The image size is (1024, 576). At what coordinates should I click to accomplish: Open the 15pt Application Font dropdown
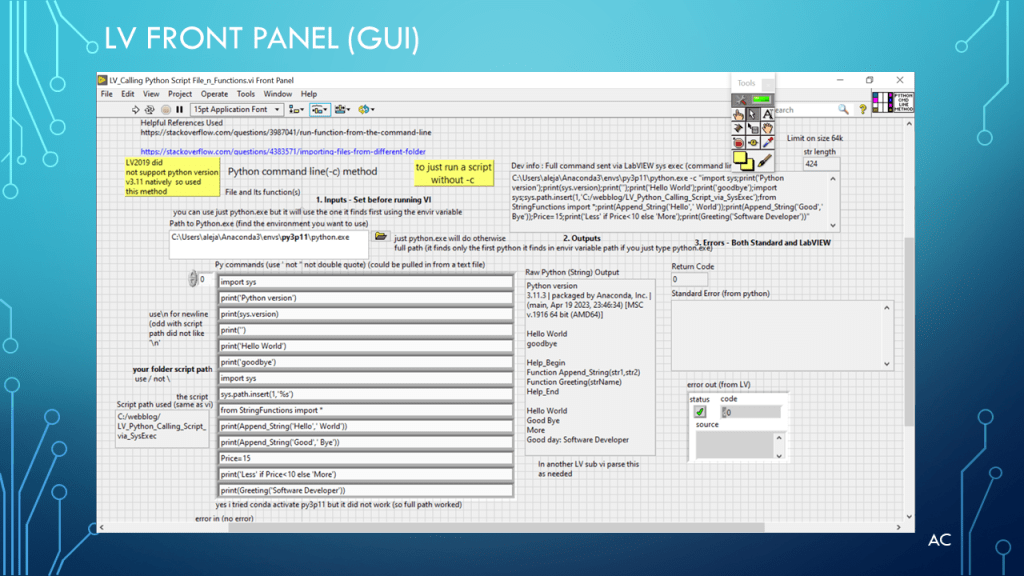point(236,109)
